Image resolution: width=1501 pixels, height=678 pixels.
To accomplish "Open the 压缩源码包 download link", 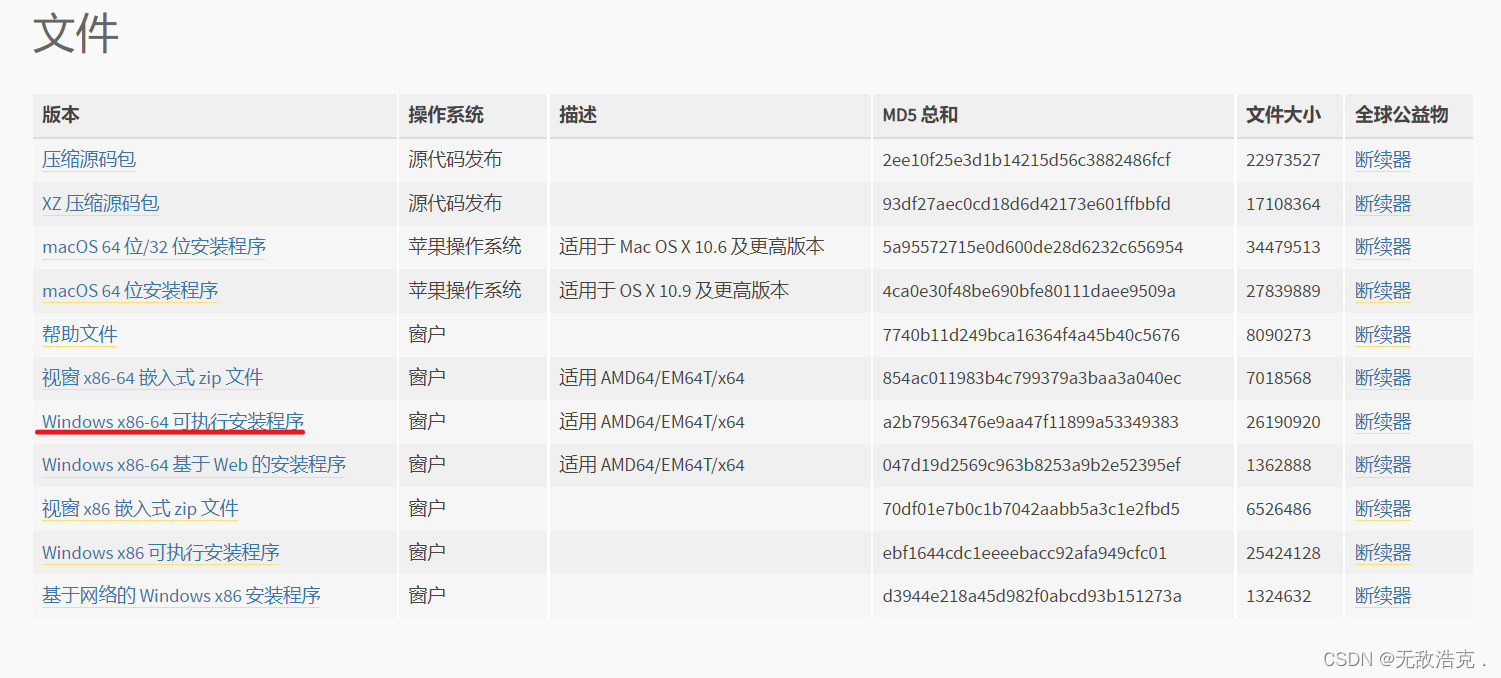I will point(88,159).
